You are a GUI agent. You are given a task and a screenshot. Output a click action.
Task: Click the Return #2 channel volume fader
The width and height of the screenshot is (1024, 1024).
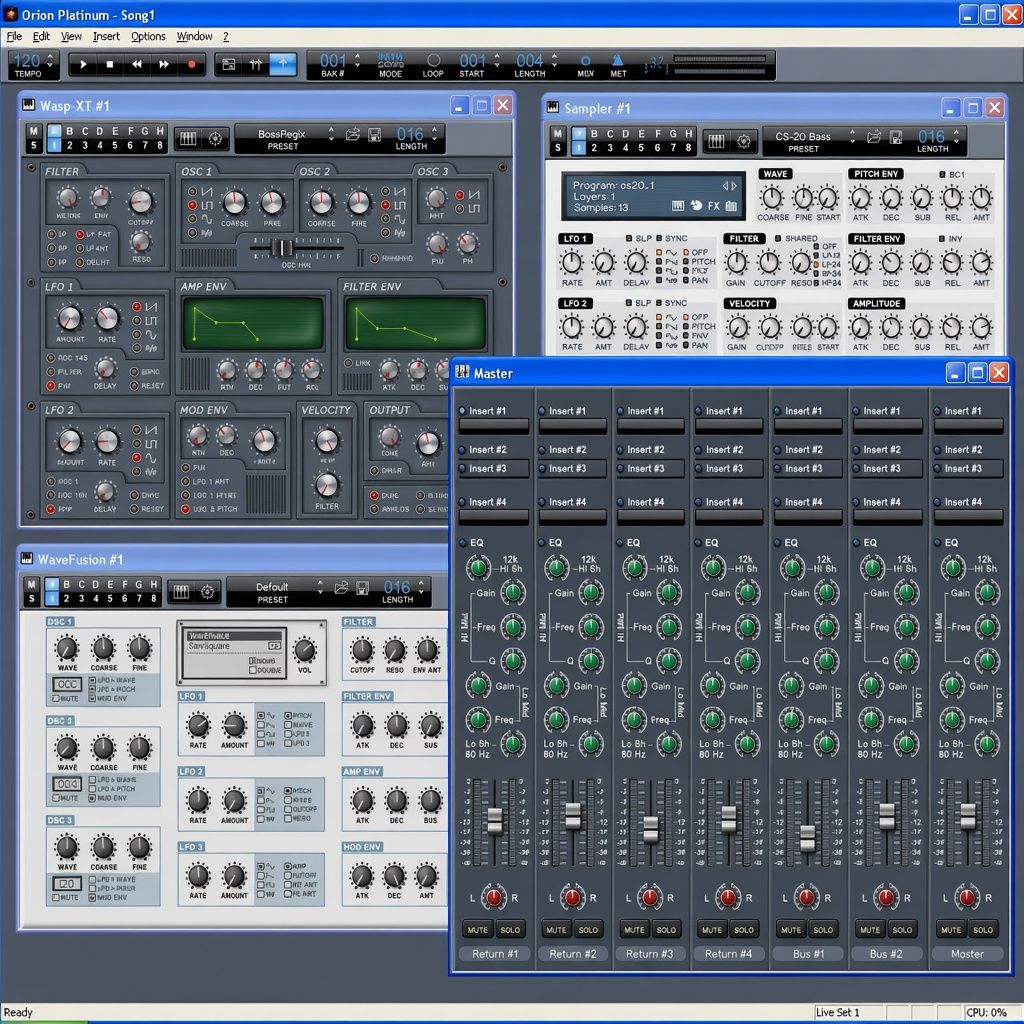[x=573, y=816]
